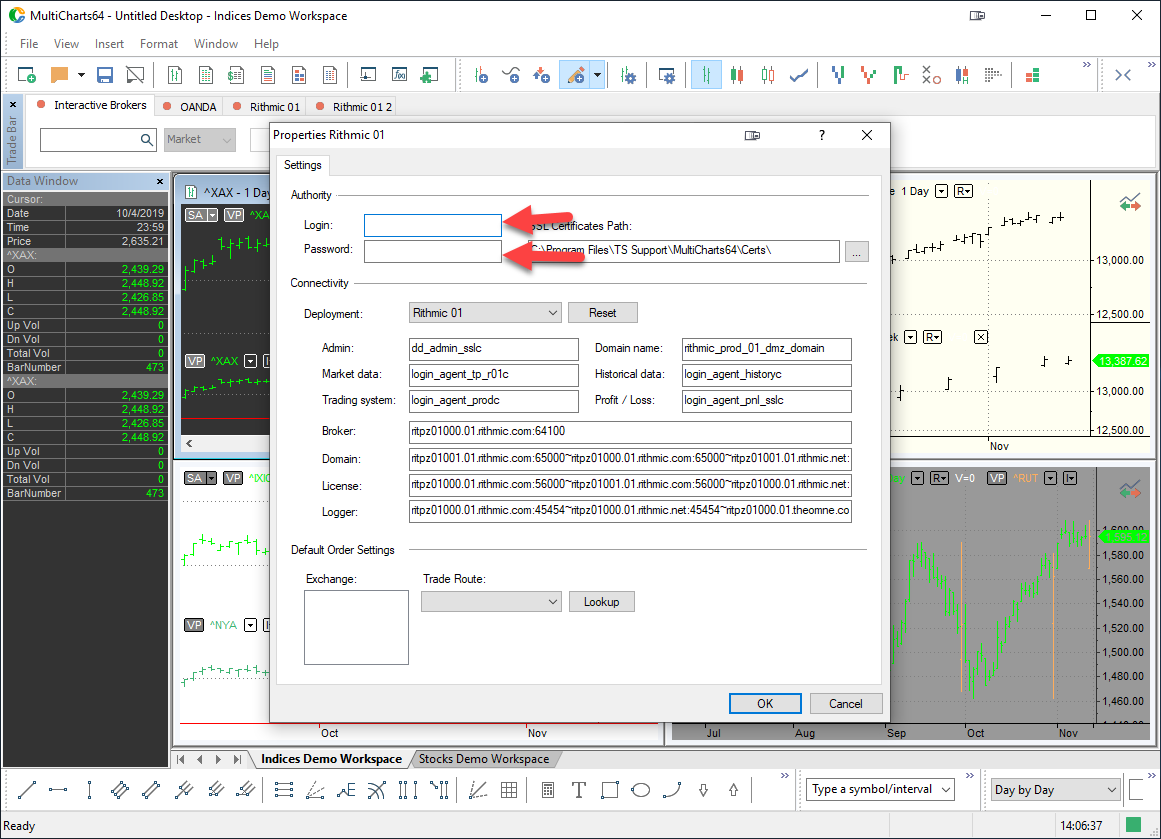Screen dimensions: 1161x839
Task: Toggle the SA button on ^XAX chart
Action: tap(195, 215)
